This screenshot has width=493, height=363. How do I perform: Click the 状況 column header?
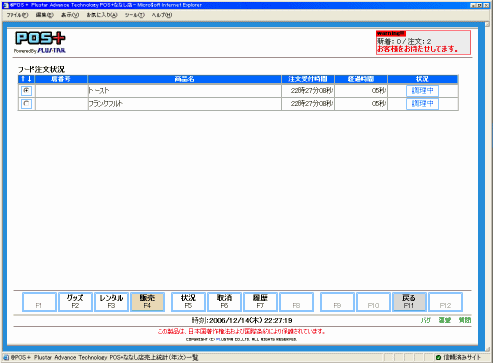[423, 79]
